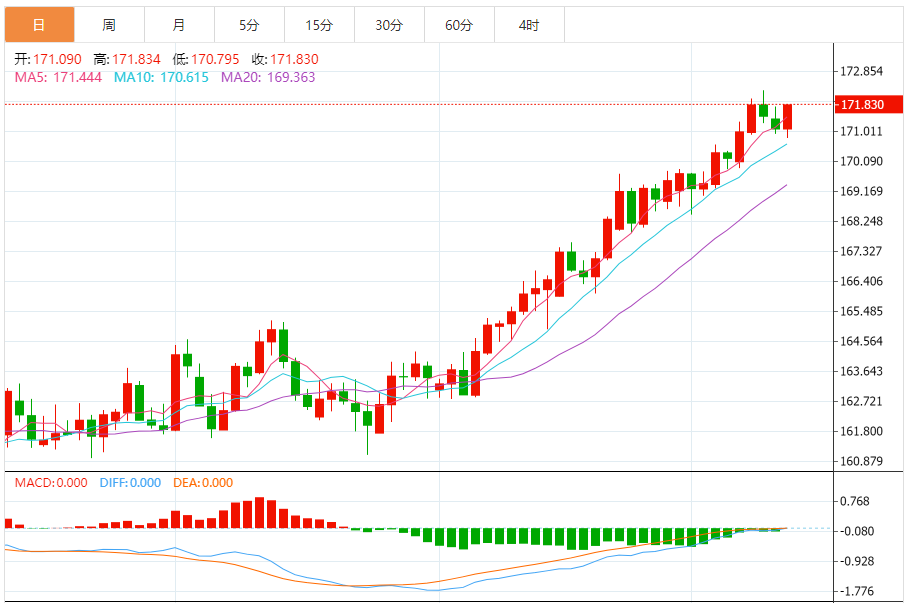Open the 15分 timeframe tab
The width and height of the screenshot is (908, 603).
pyautogui.click(x=320, y=25)
